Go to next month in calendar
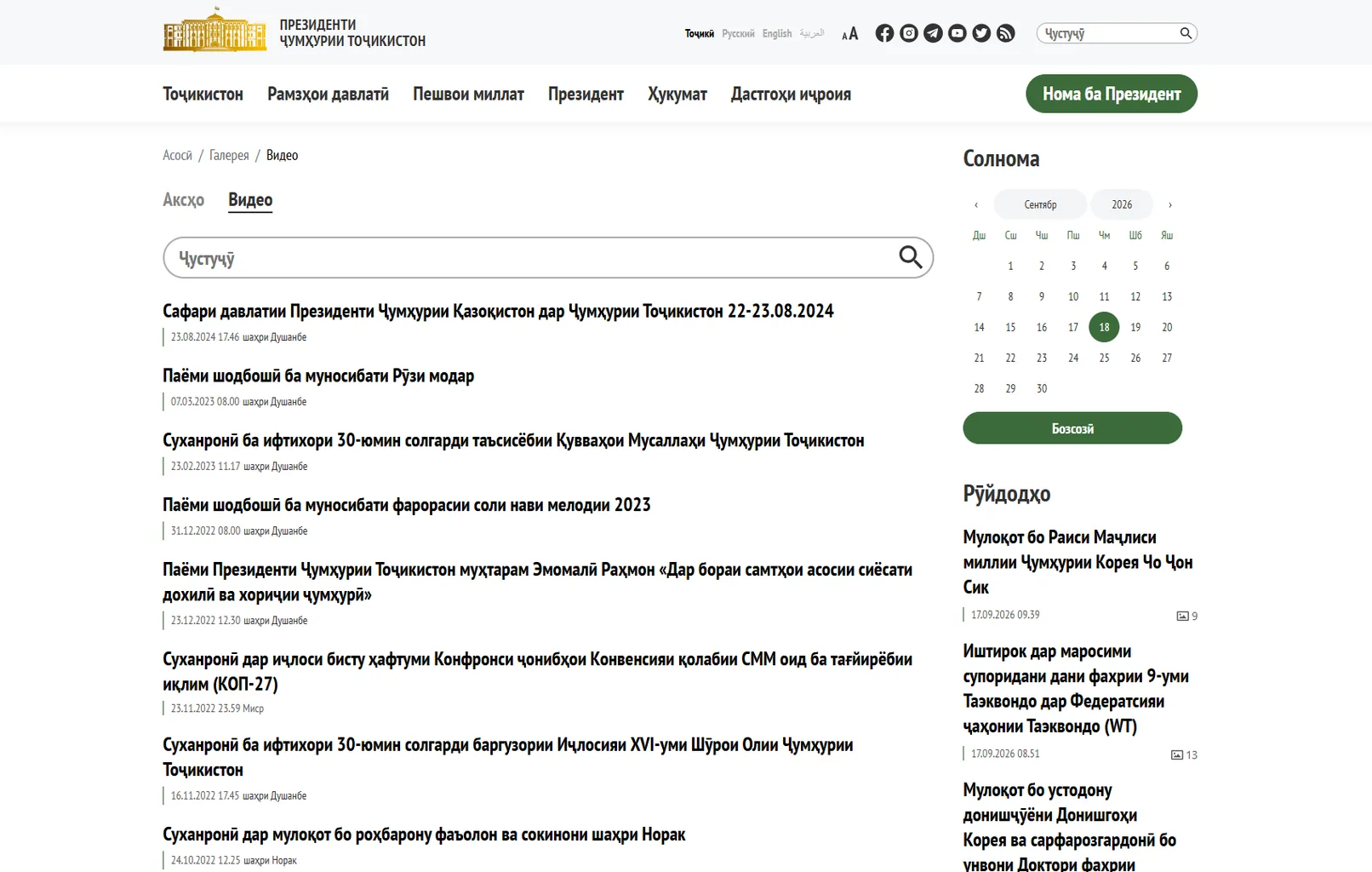Screen dimensions: 1372x872 pyautogui.click(x=1170, y=204)
